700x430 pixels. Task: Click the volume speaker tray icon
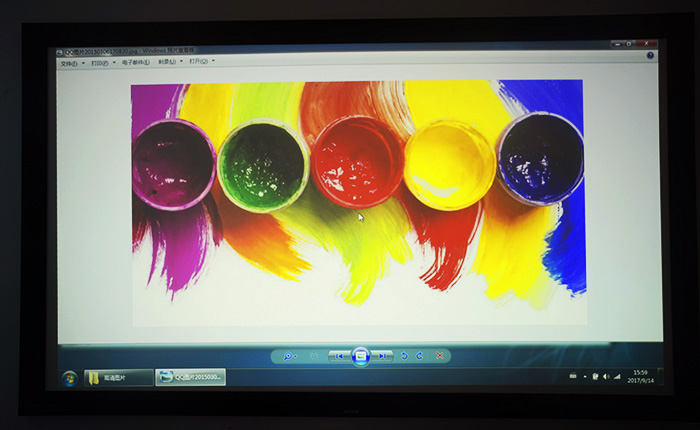tap(606, 376)
